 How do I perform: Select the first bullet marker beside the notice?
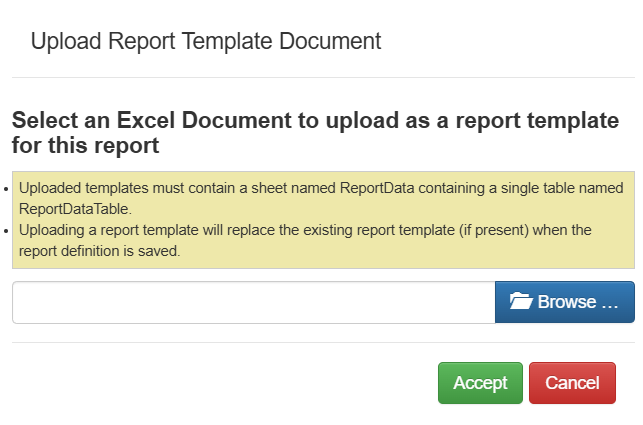tap(6, 189)
